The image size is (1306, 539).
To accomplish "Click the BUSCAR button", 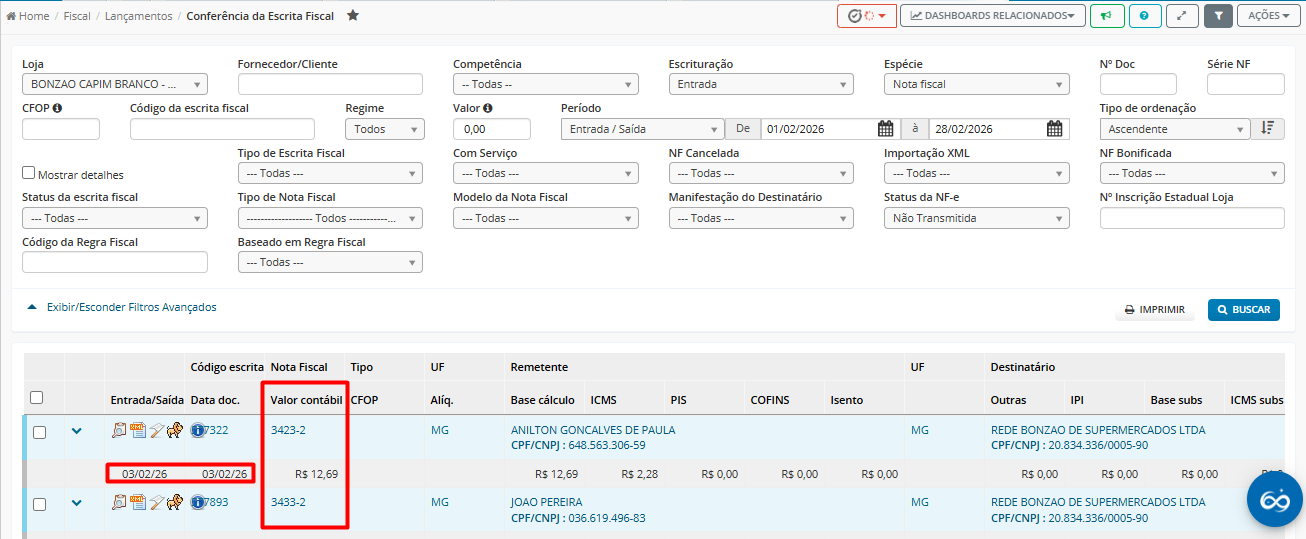I will coord(1243,310).
